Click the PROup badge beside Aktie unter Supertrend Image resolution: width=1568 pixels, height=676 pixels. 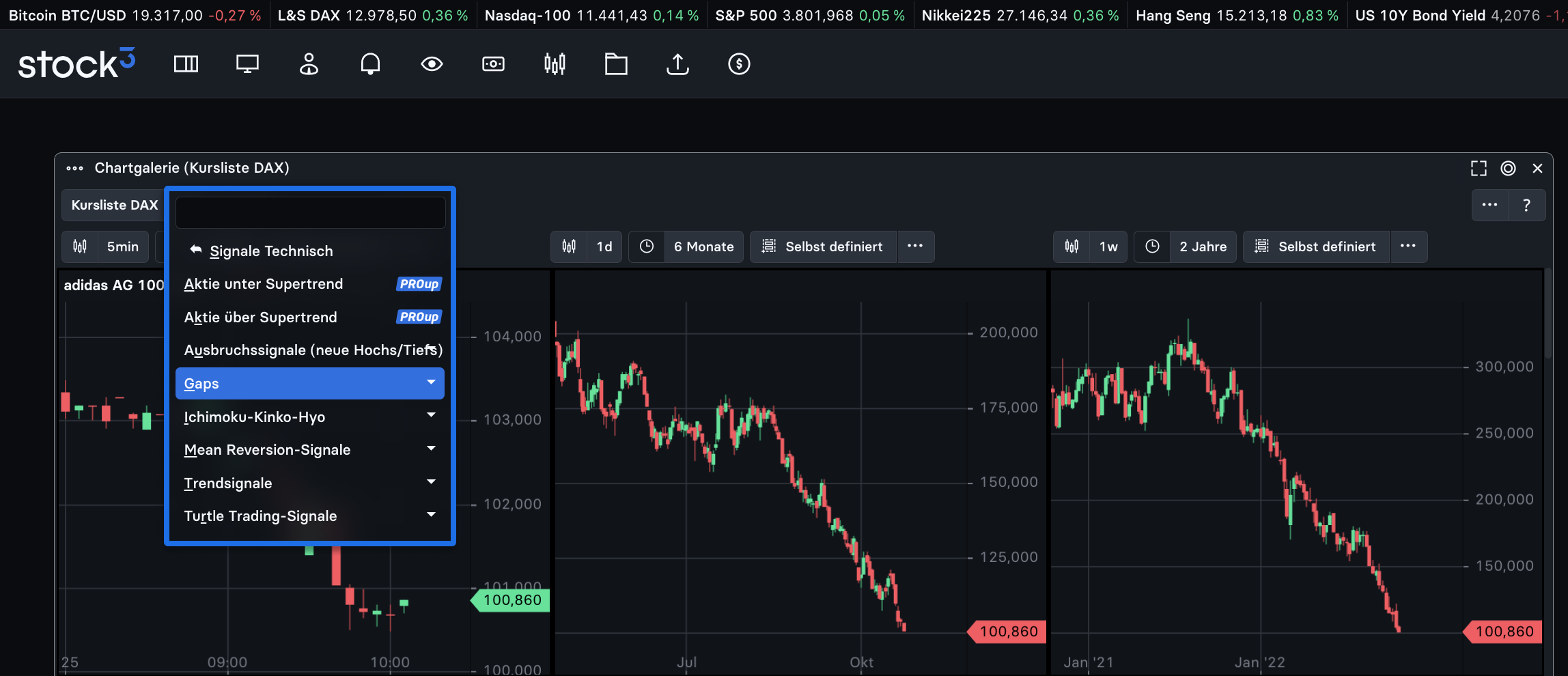point(419,284)
